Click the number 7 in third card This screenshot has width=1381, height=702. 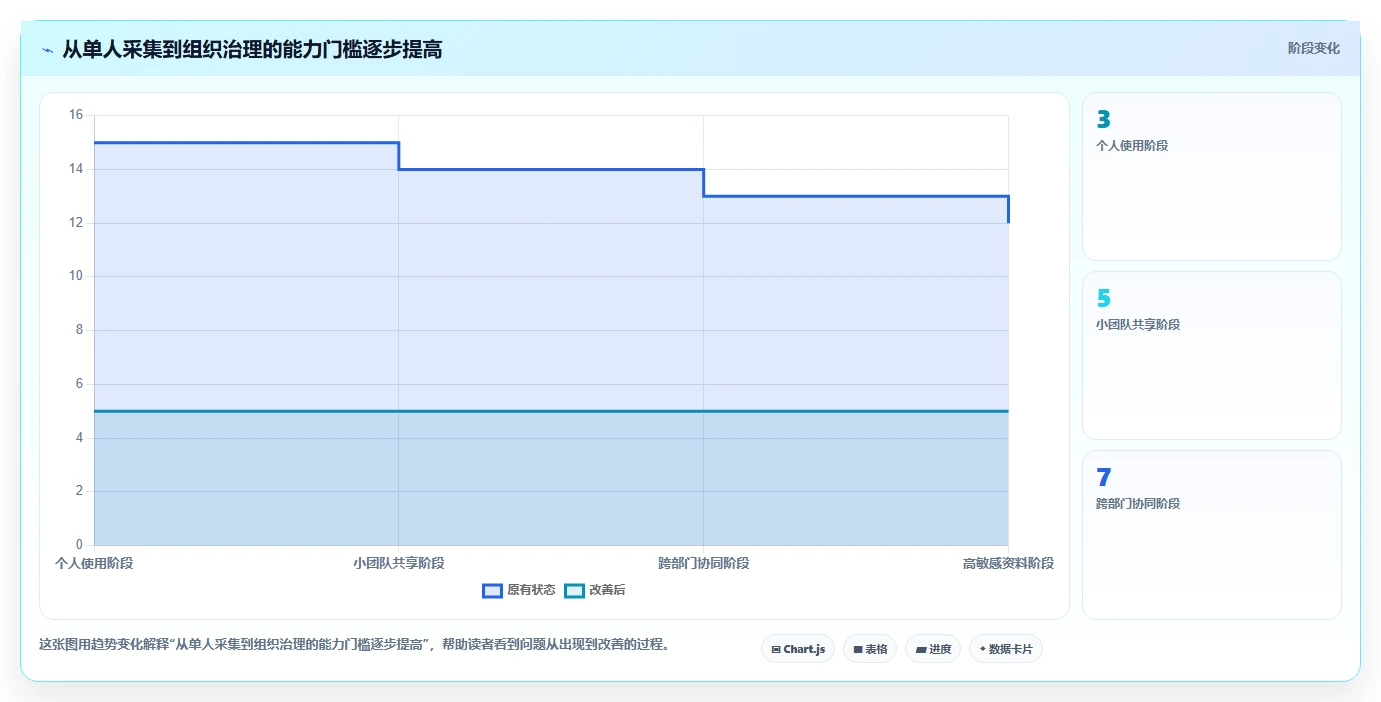pyautogui.click(x=1104, y=478)
